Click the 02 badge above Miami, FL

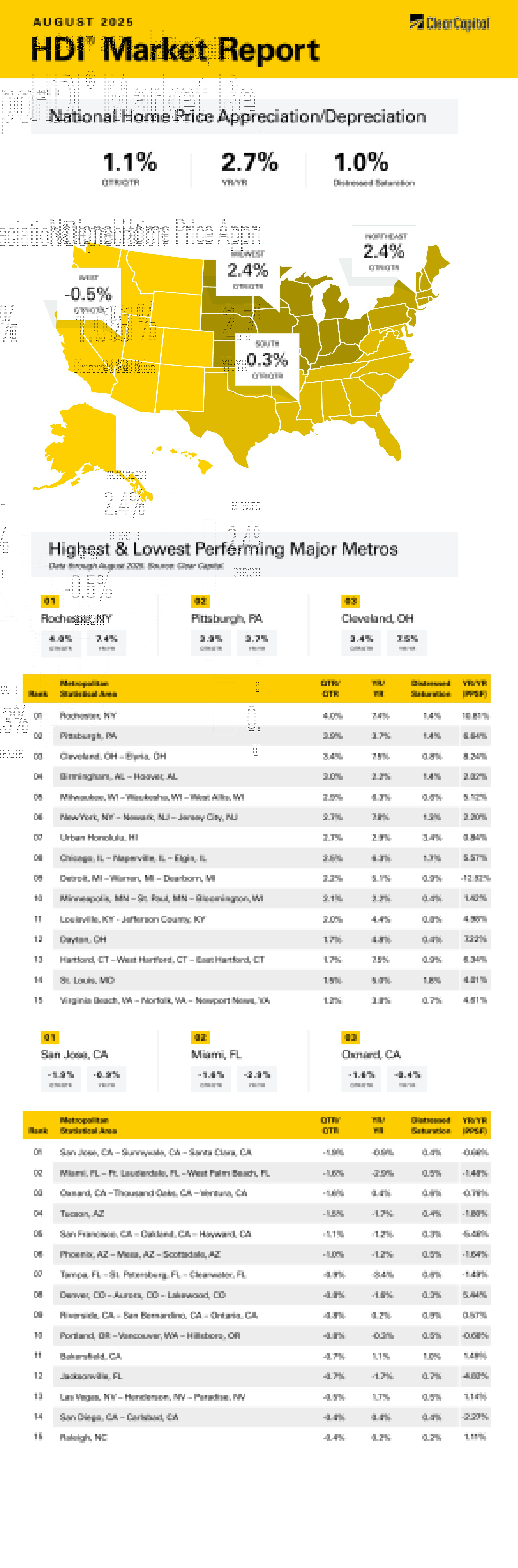(200, 1037)
